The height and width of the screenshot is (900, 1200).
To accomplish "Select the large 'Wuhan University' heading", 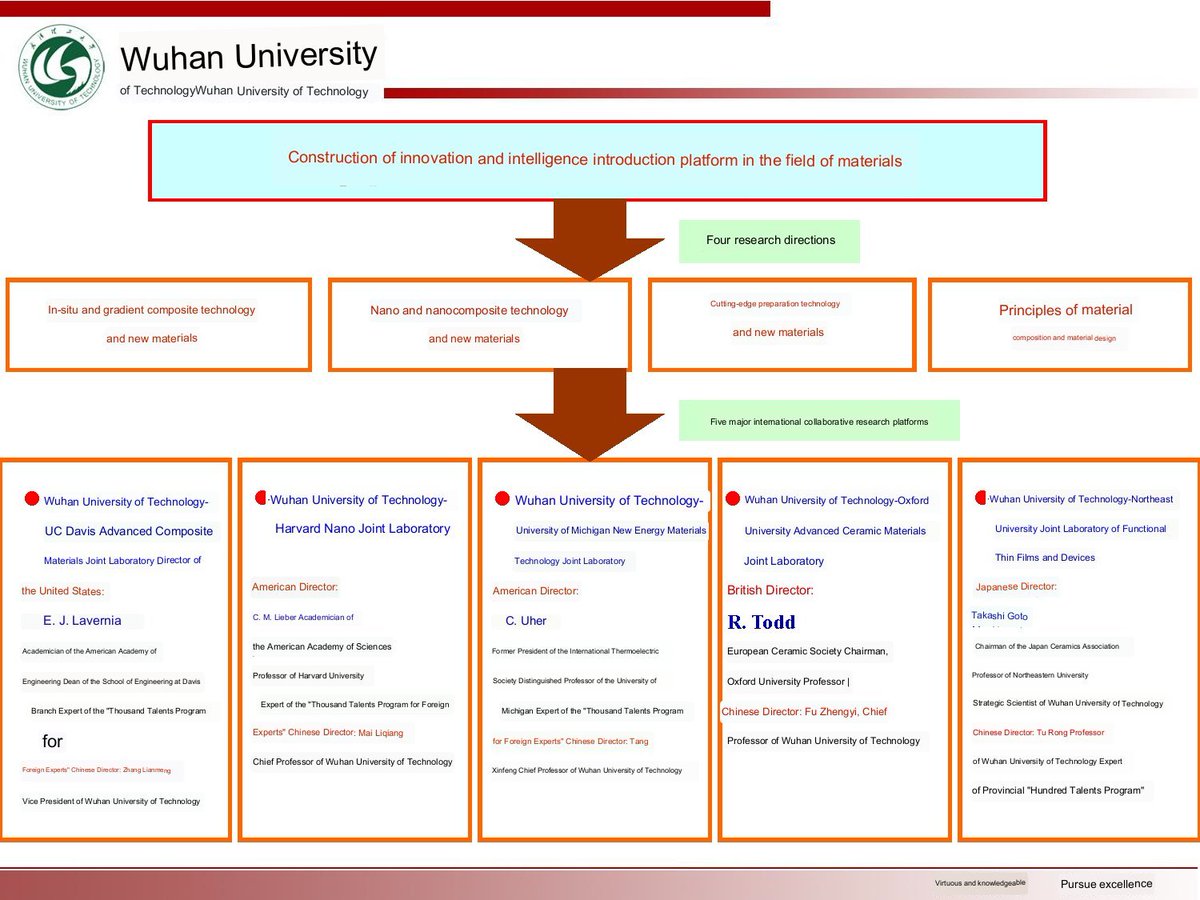I will [250, 56].
